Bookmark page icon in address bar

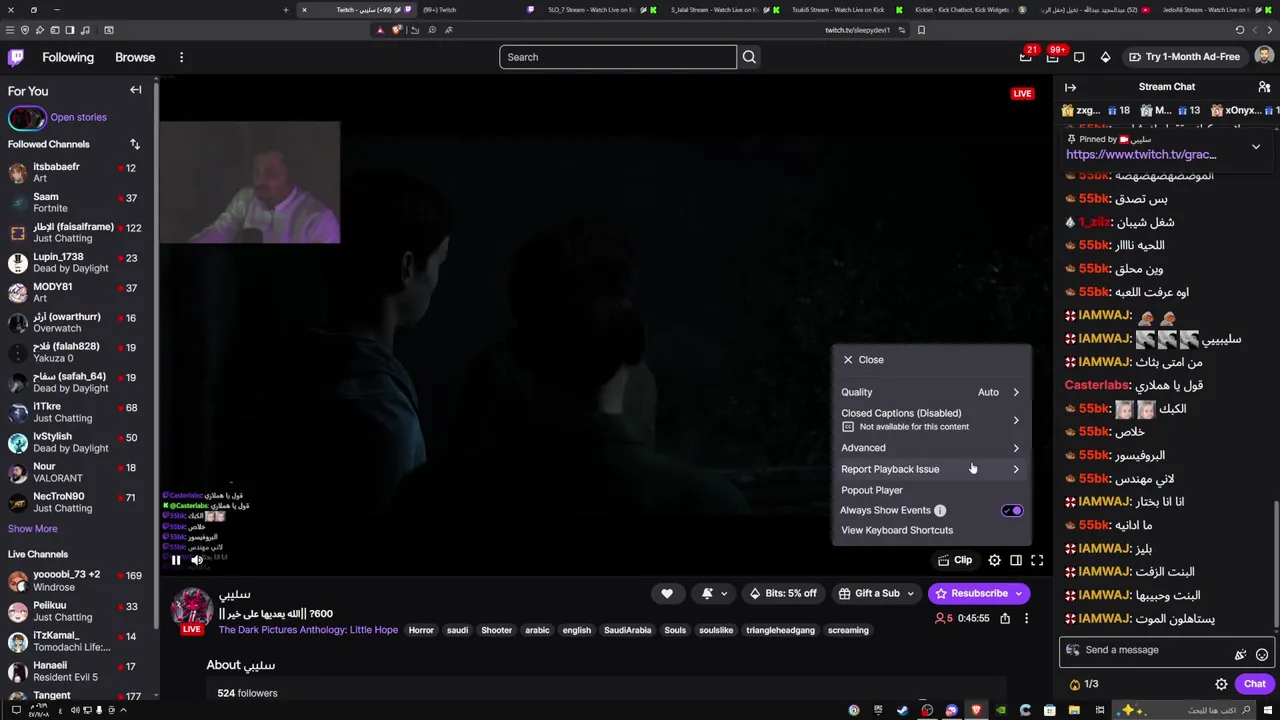click(x=921, y=30)
